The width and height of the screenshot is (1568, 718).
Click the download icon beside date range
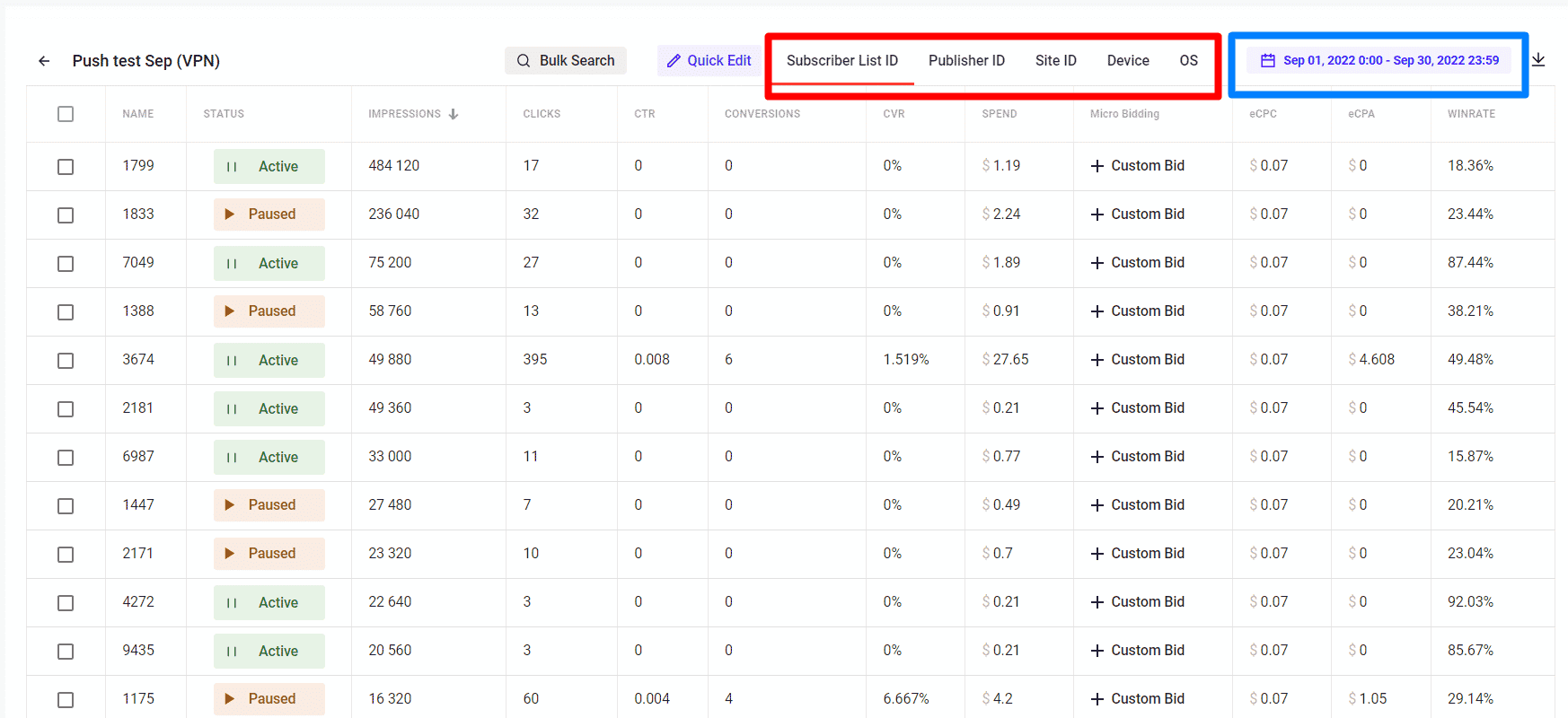pyautogui.click(x=1538, y=60)
